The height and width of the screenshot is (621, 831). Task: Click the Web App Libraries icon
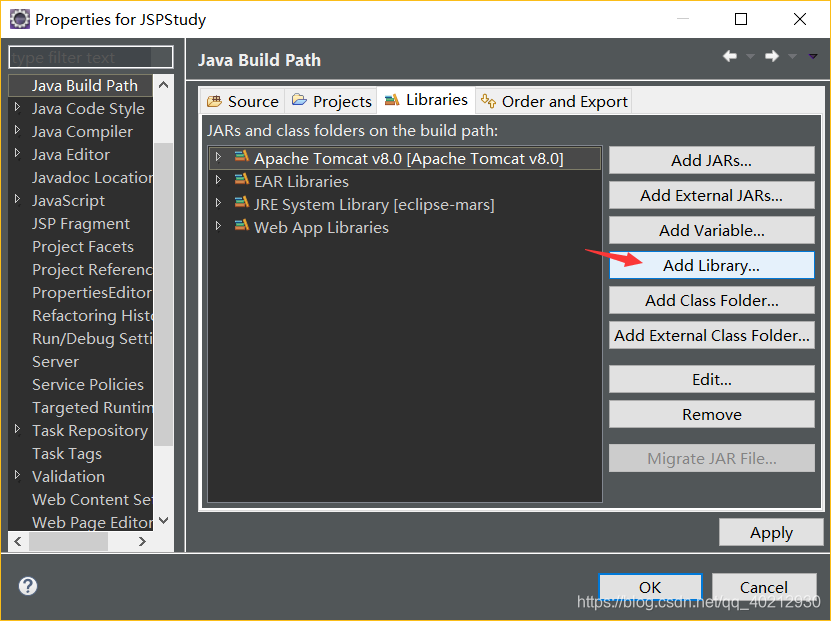[x=242, y=226]
